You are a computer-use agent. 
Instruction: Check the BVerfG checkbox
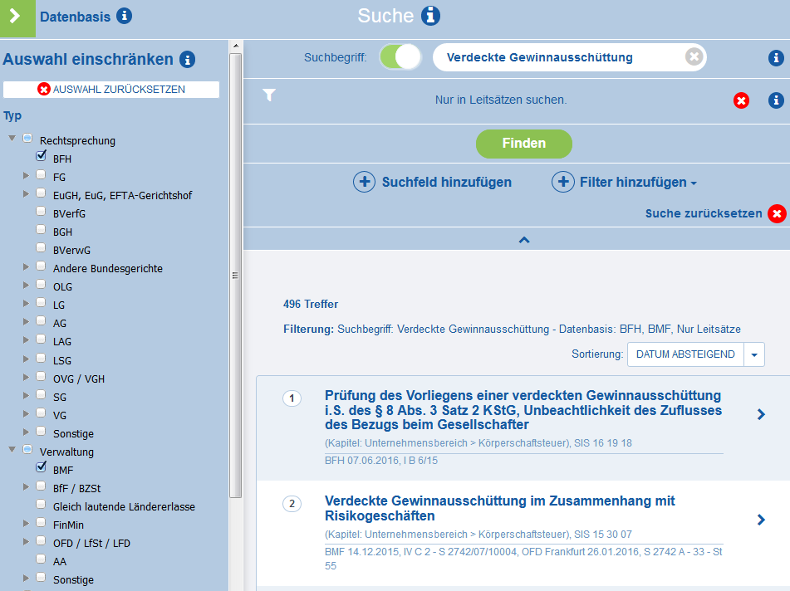coord(41,211)
